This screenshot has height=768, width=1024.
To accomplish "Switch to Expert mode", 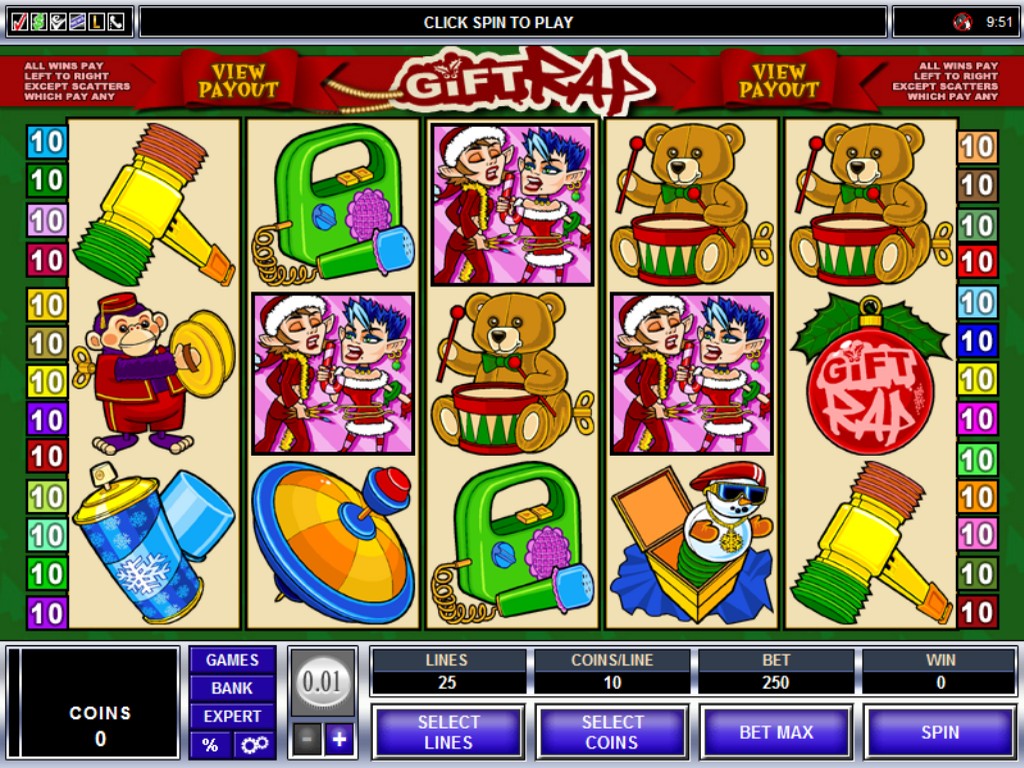I will 232,716.
